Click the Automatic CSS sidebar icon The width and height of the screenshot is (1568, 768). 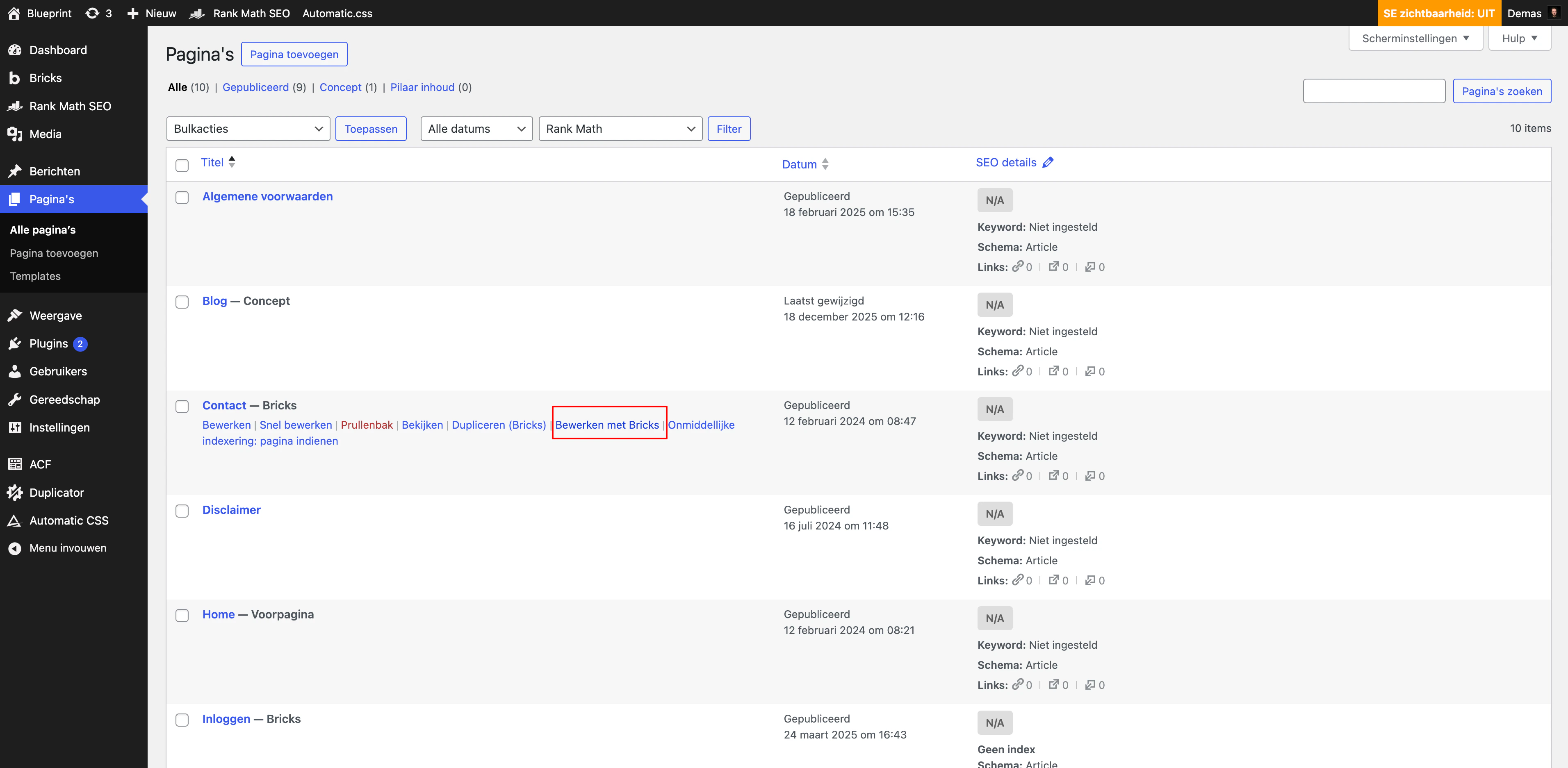[15, 520]
